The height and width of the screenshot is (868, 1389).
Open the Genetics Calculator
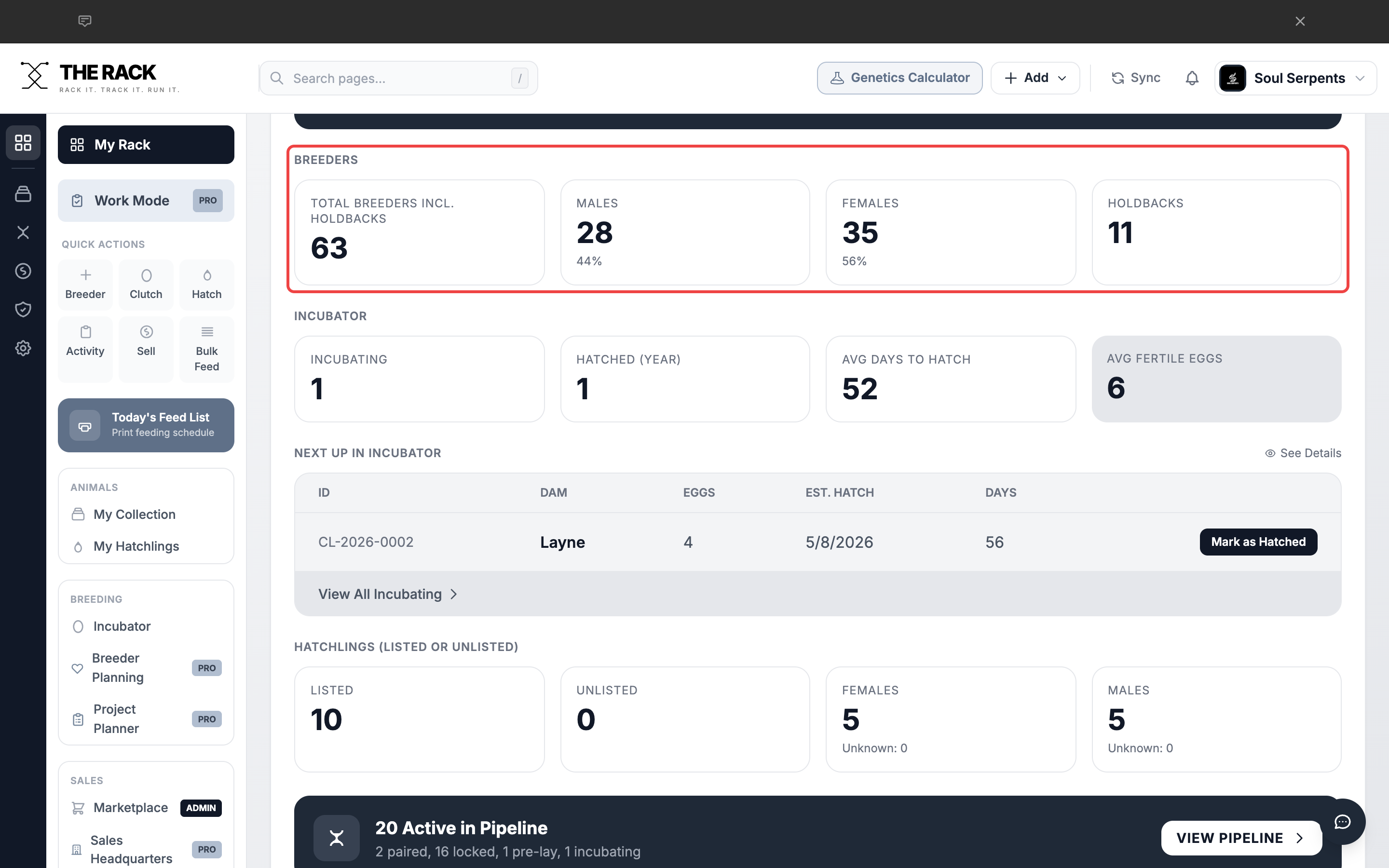[x=899, y=78]
